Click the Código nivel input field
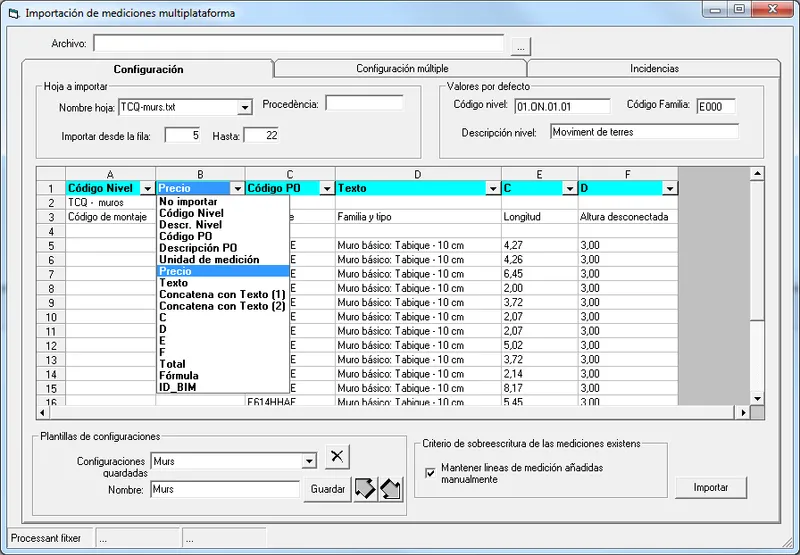The width and height of the screenshot is (800, 555). coord(562,107)
